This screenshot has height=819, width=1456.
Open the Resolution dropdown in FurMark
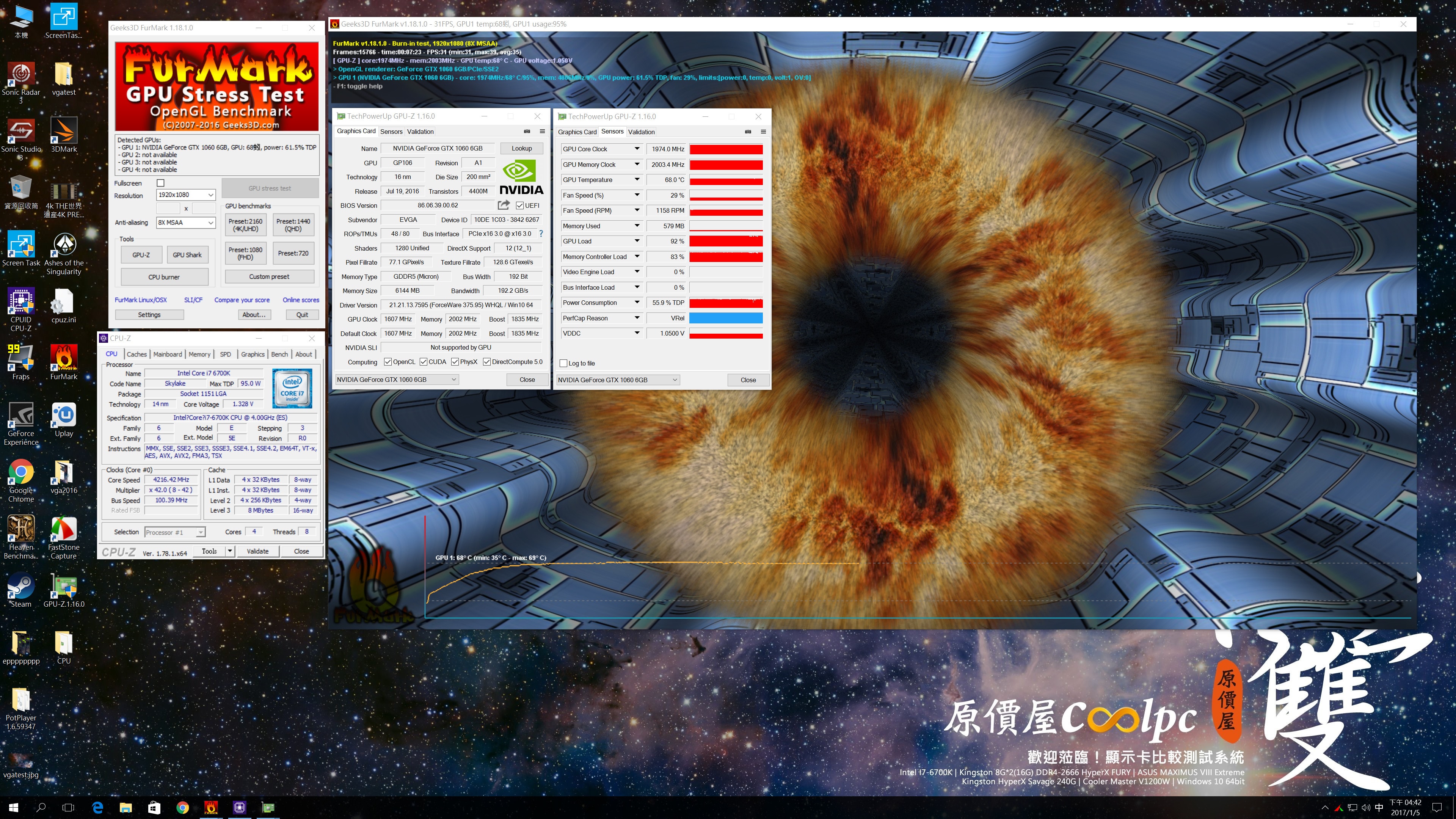click(x=186, y=195)
